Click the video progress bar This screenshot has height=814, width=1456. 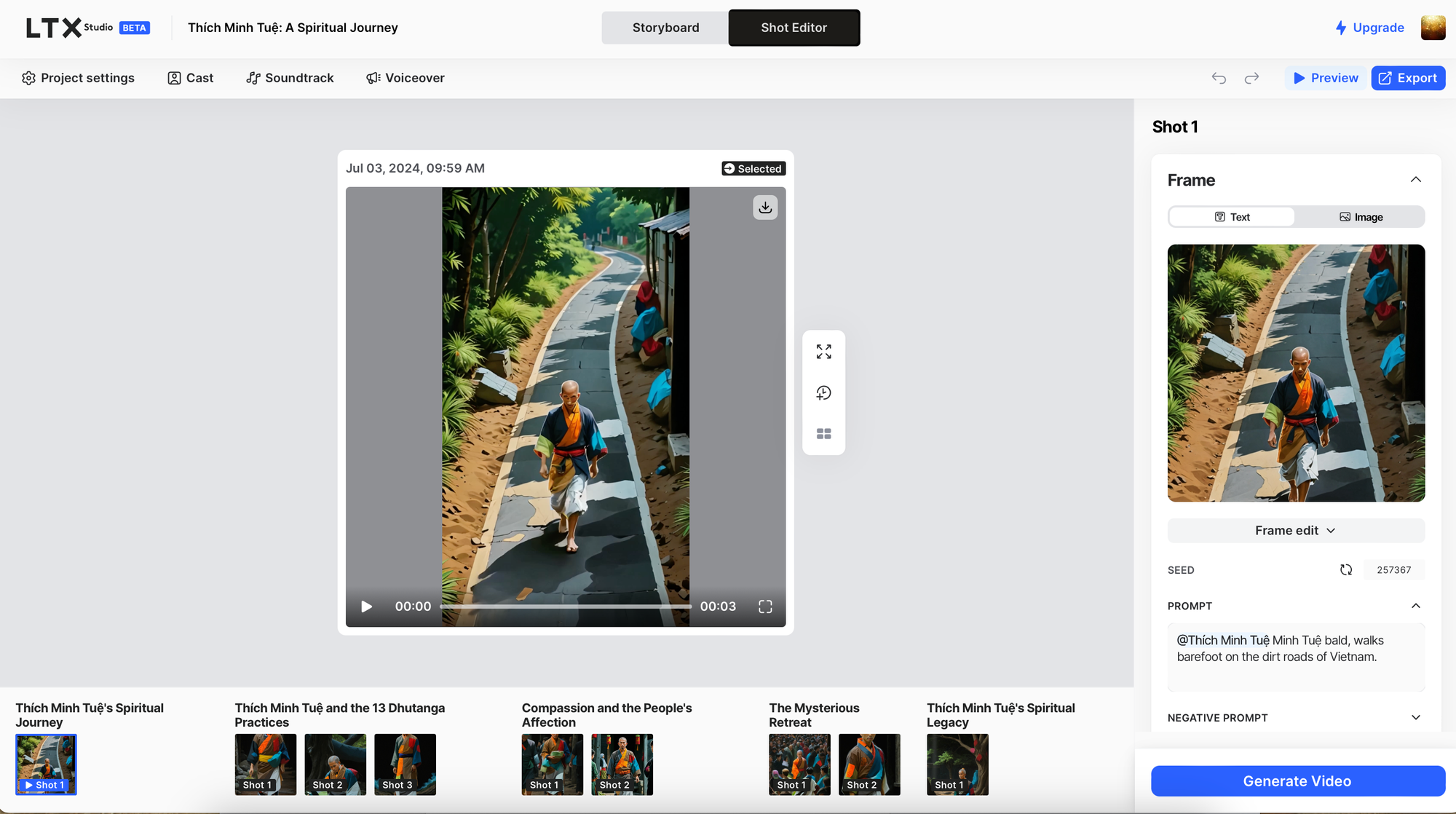(x=565, y=606)
